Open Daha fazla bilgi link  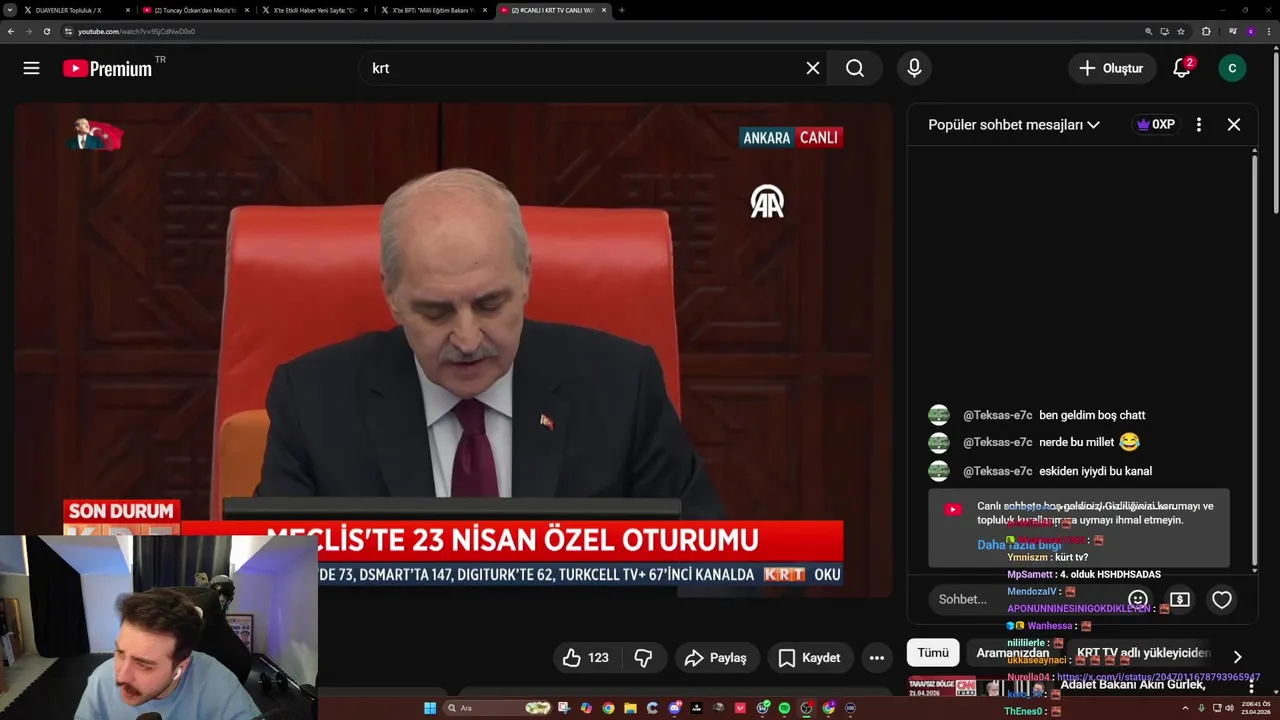1020,545
